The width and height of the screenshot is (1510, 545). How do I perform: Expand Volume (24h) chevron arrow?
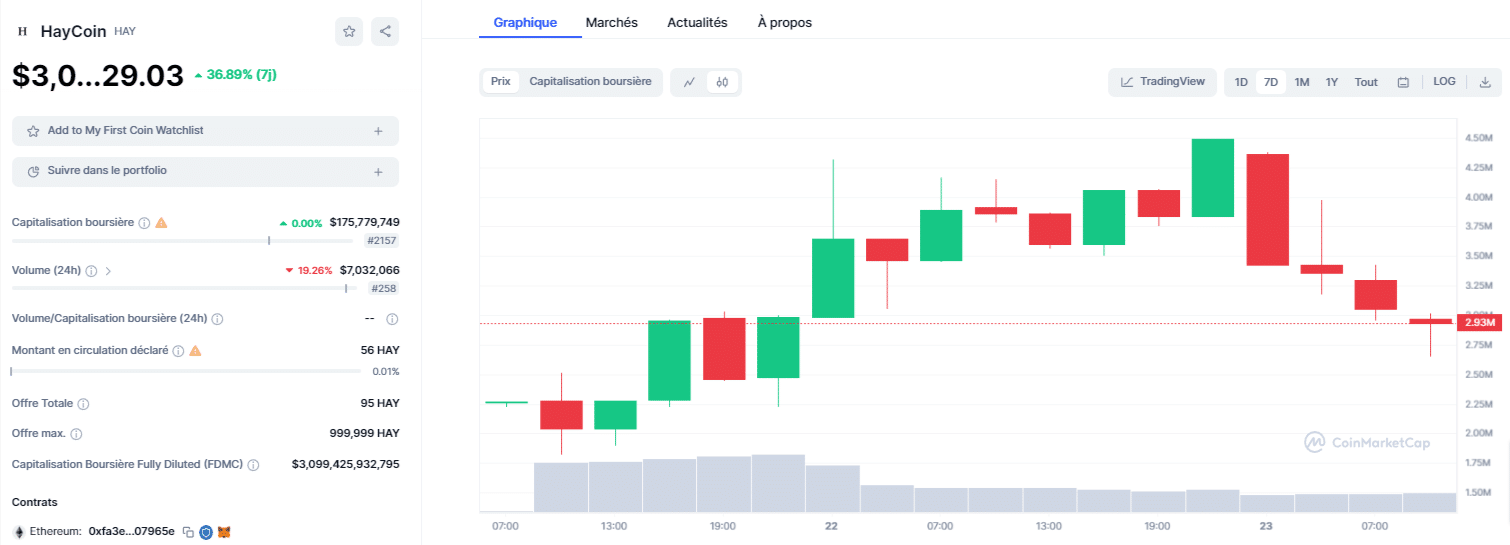coord(108,271)
